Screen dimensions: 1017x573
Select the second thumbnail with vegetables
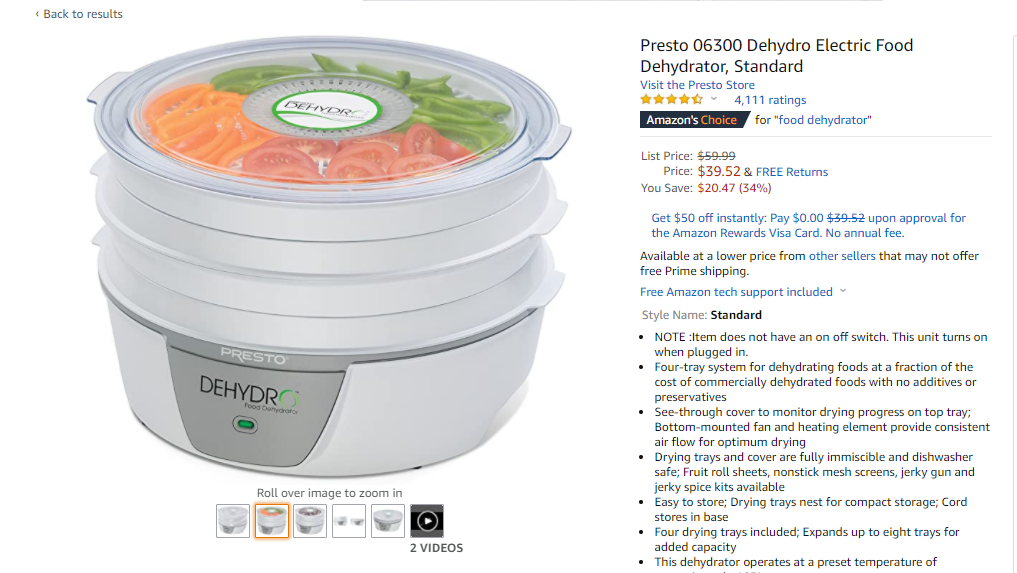tap(272, 520)
